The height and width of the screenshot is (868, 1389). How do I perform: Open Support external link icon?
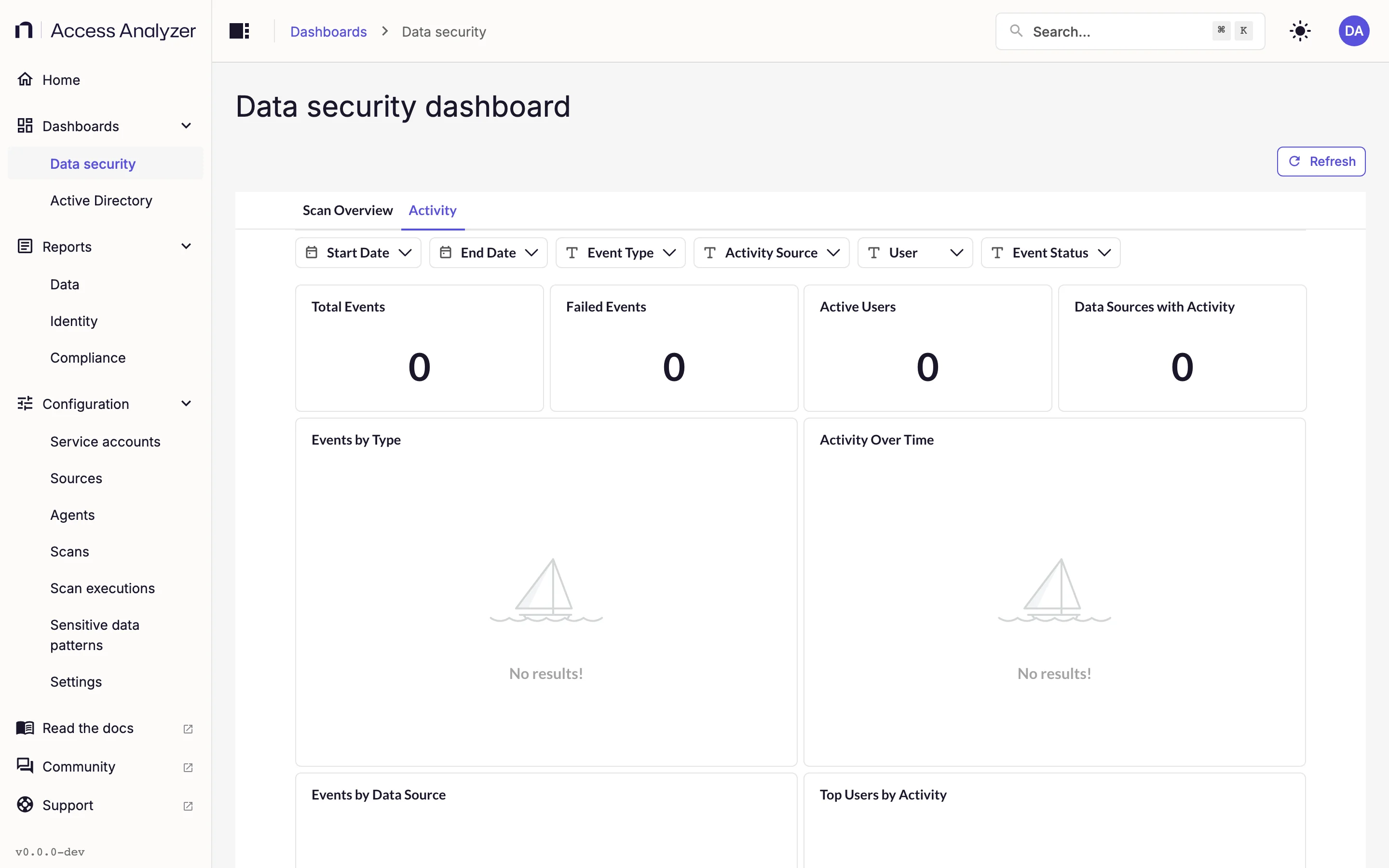[188, 806]
